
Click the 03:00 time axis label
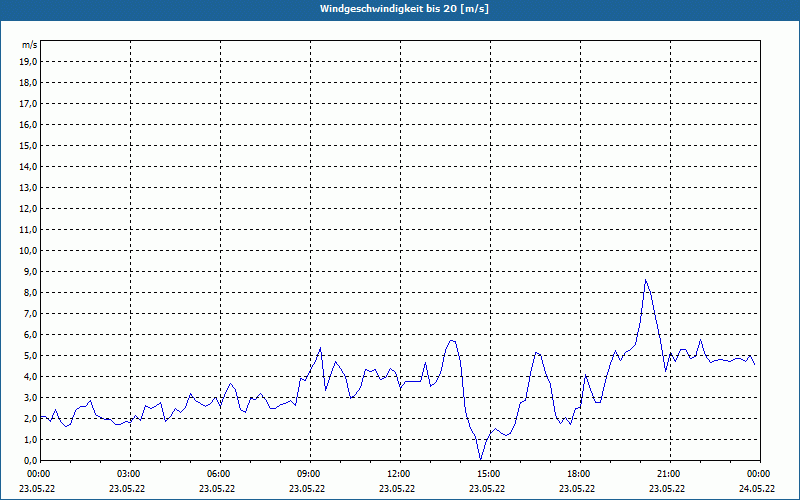130,474
